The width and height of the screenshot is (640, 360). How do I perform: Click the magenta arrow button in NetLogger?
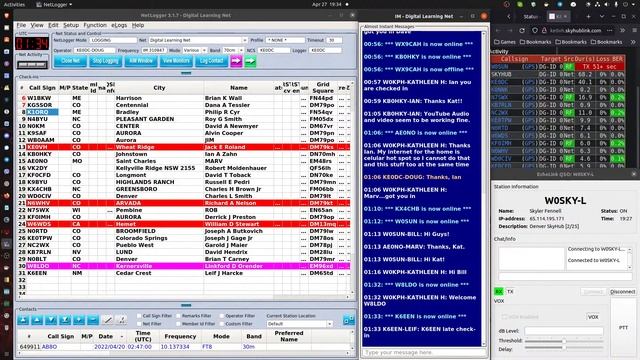(x=236, y=61)
